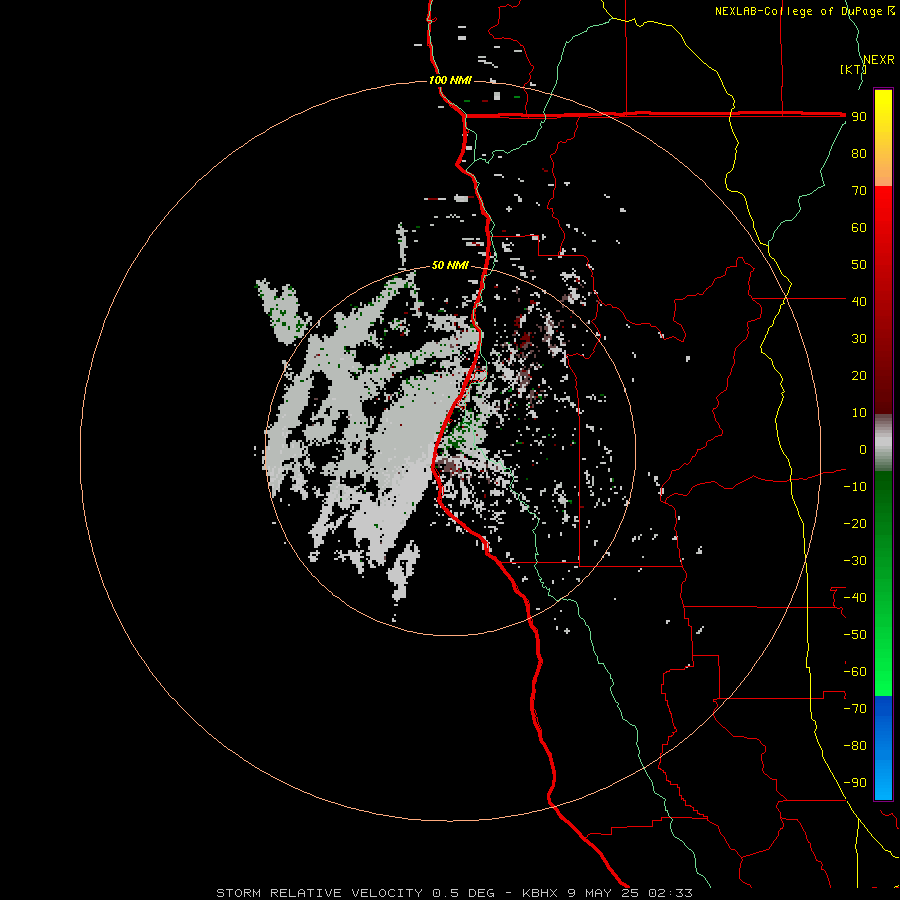The width and height of the screenshot is (900, 900).
Task: Select the -40 velocity scale label
Action: (x=855, y=598)
